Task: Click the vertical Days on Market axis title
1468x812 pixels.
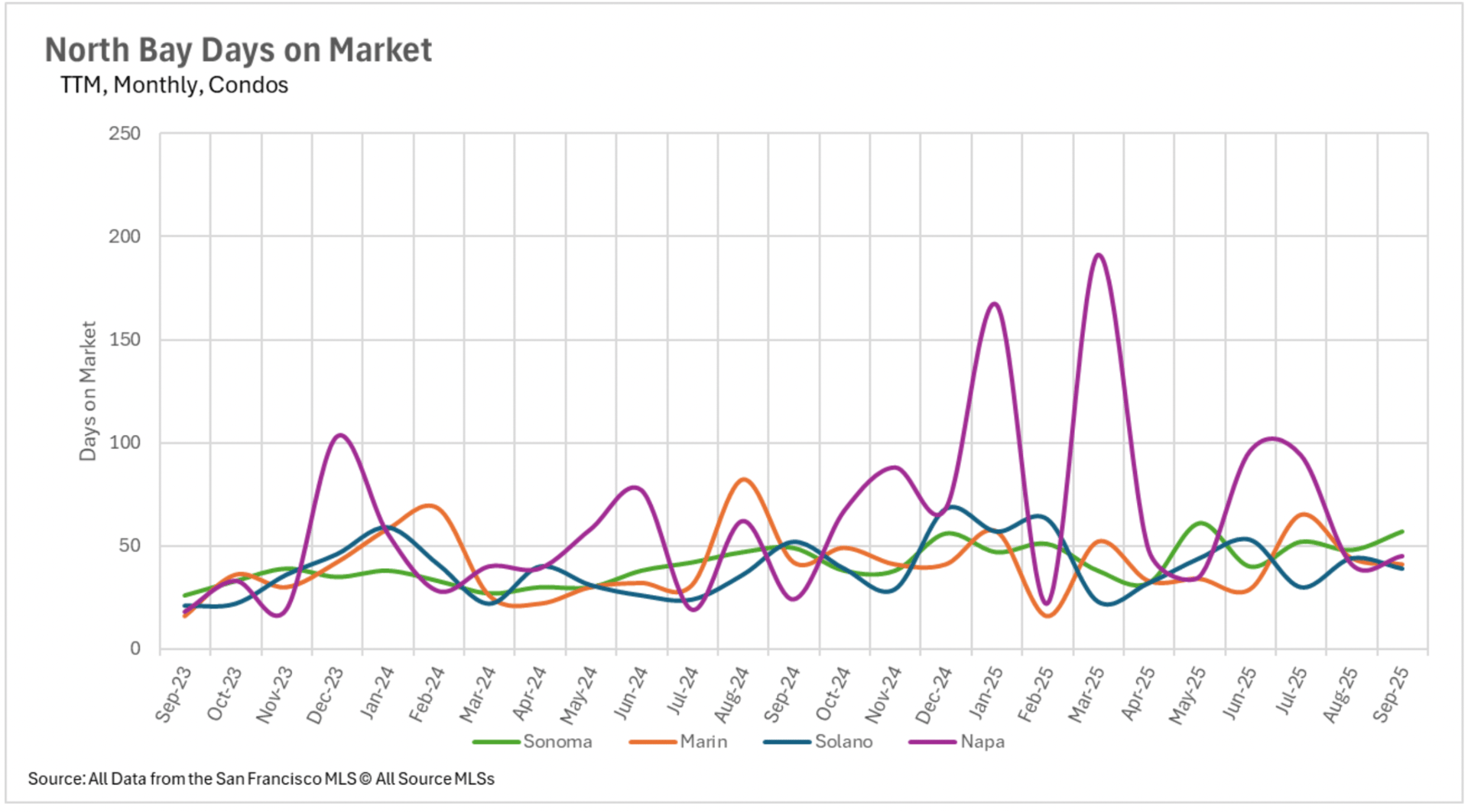Action: (x=88, y=391)
